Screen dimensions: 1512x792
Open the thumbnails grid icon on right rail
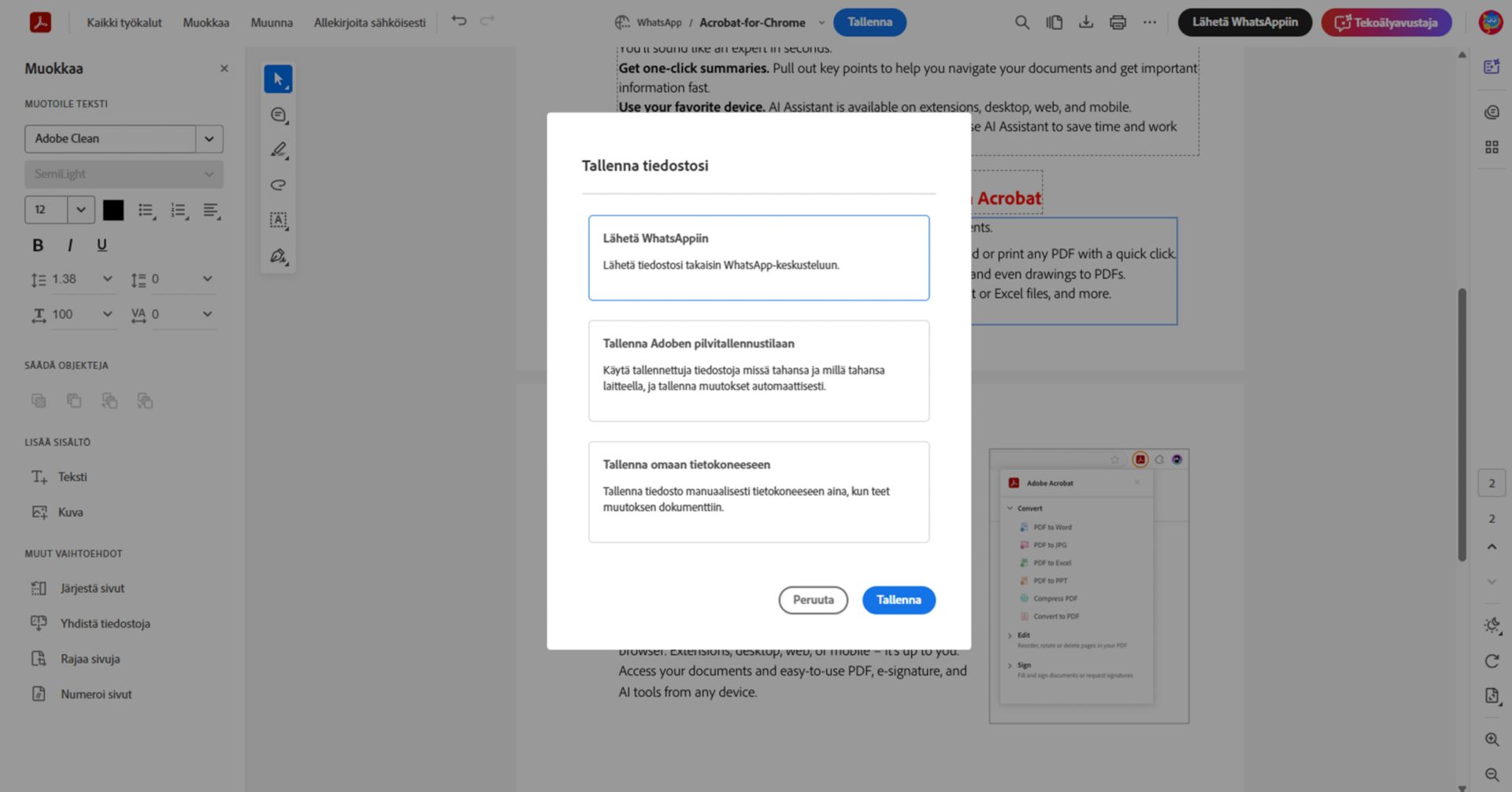pos(1492,147)
